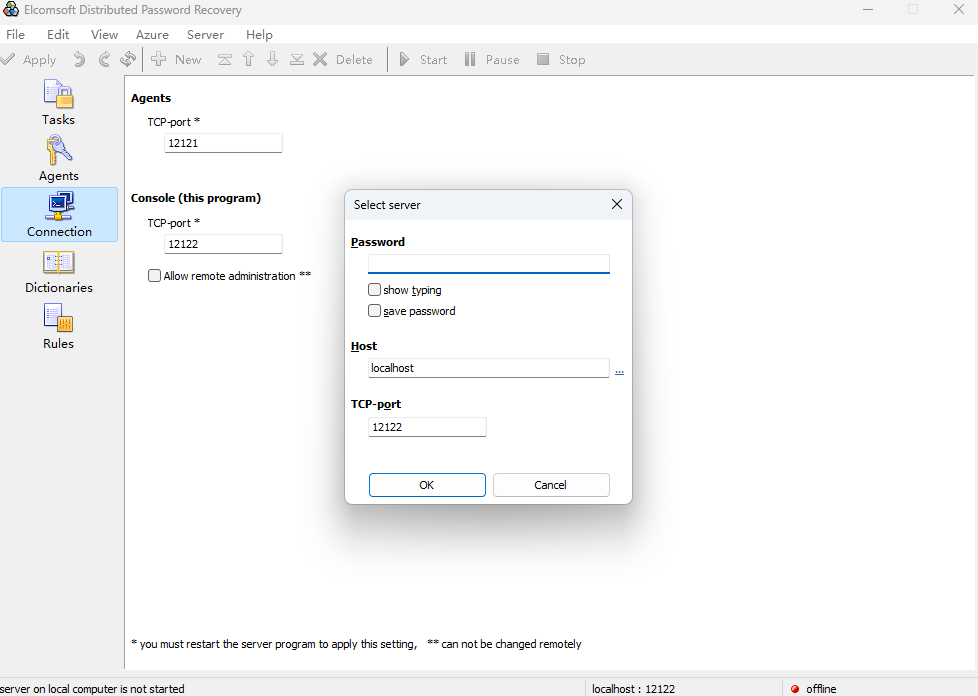The height and width of the screenshot is (696, 978).
Task: Click the 'offline' status bar text
Action: (821, 689)
